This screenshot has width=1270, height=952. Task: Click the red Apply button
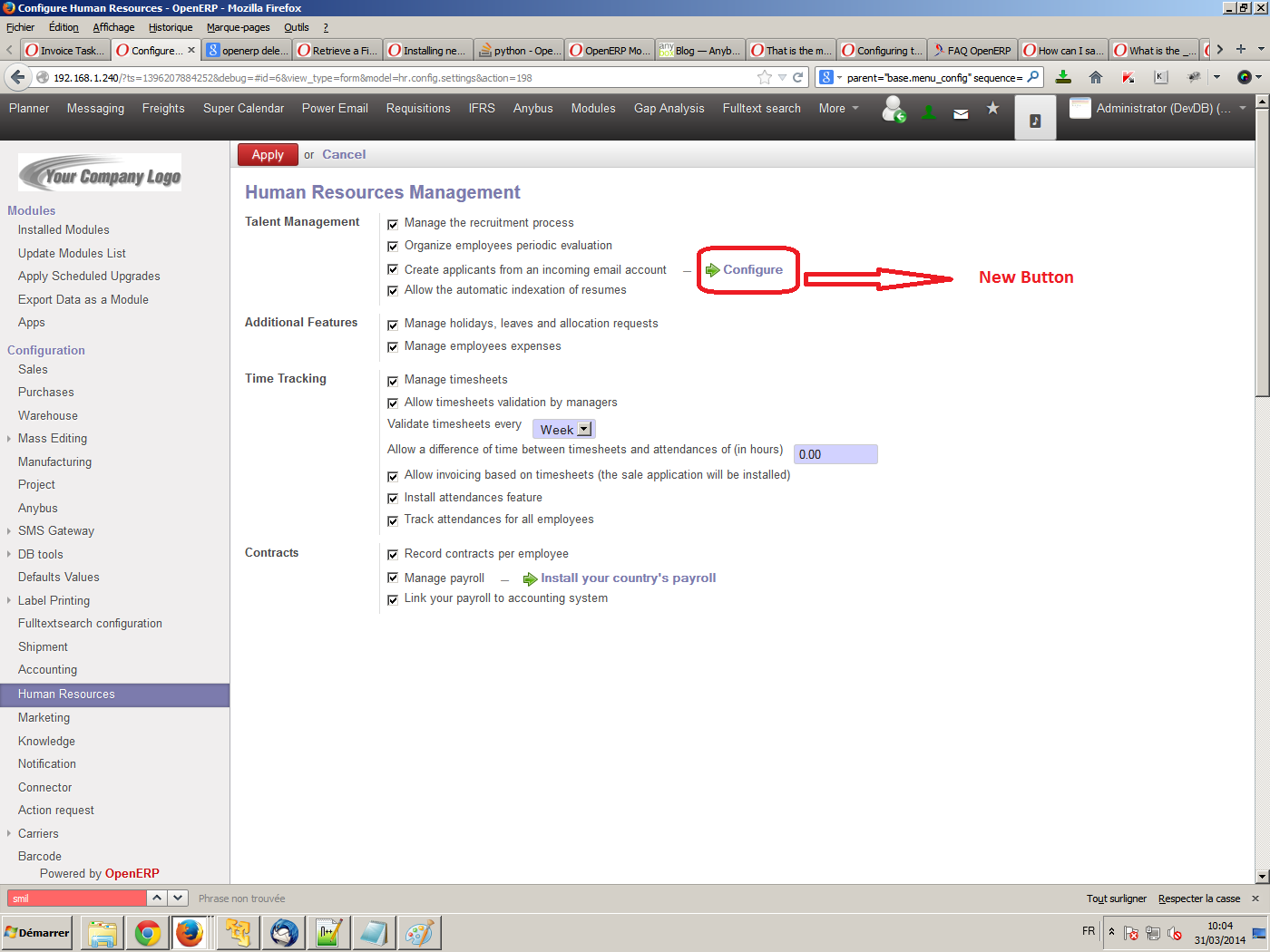pos(268,155)
